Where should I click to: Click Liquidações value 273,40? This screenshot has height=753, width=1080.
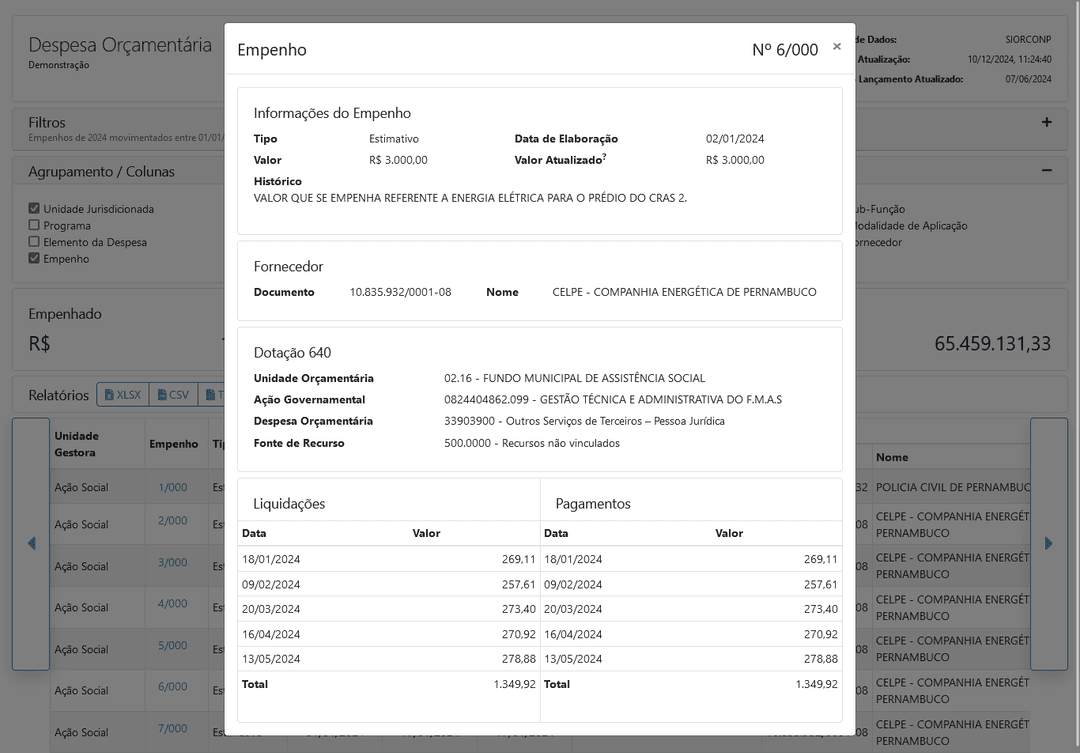coord(519,609)
